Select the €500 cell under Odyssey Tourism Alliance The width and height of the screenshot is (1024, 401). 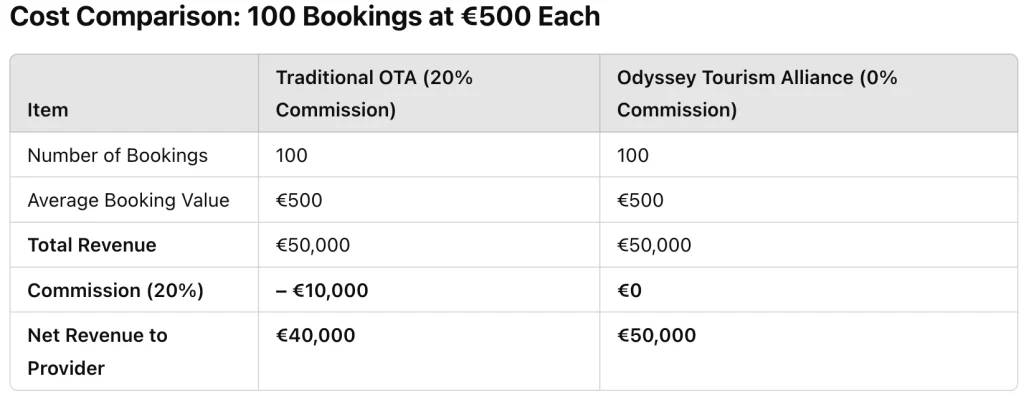[640, 200]
